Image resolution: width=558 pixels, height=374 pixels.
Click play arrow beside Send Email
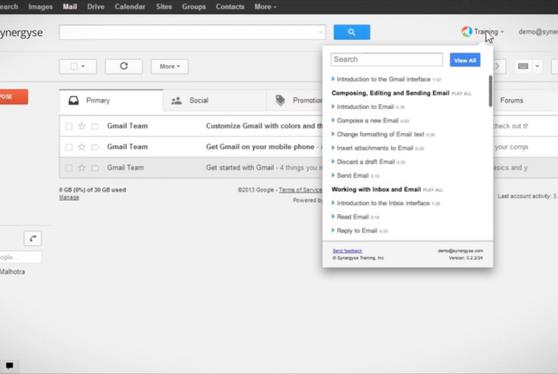click(333, 175)
